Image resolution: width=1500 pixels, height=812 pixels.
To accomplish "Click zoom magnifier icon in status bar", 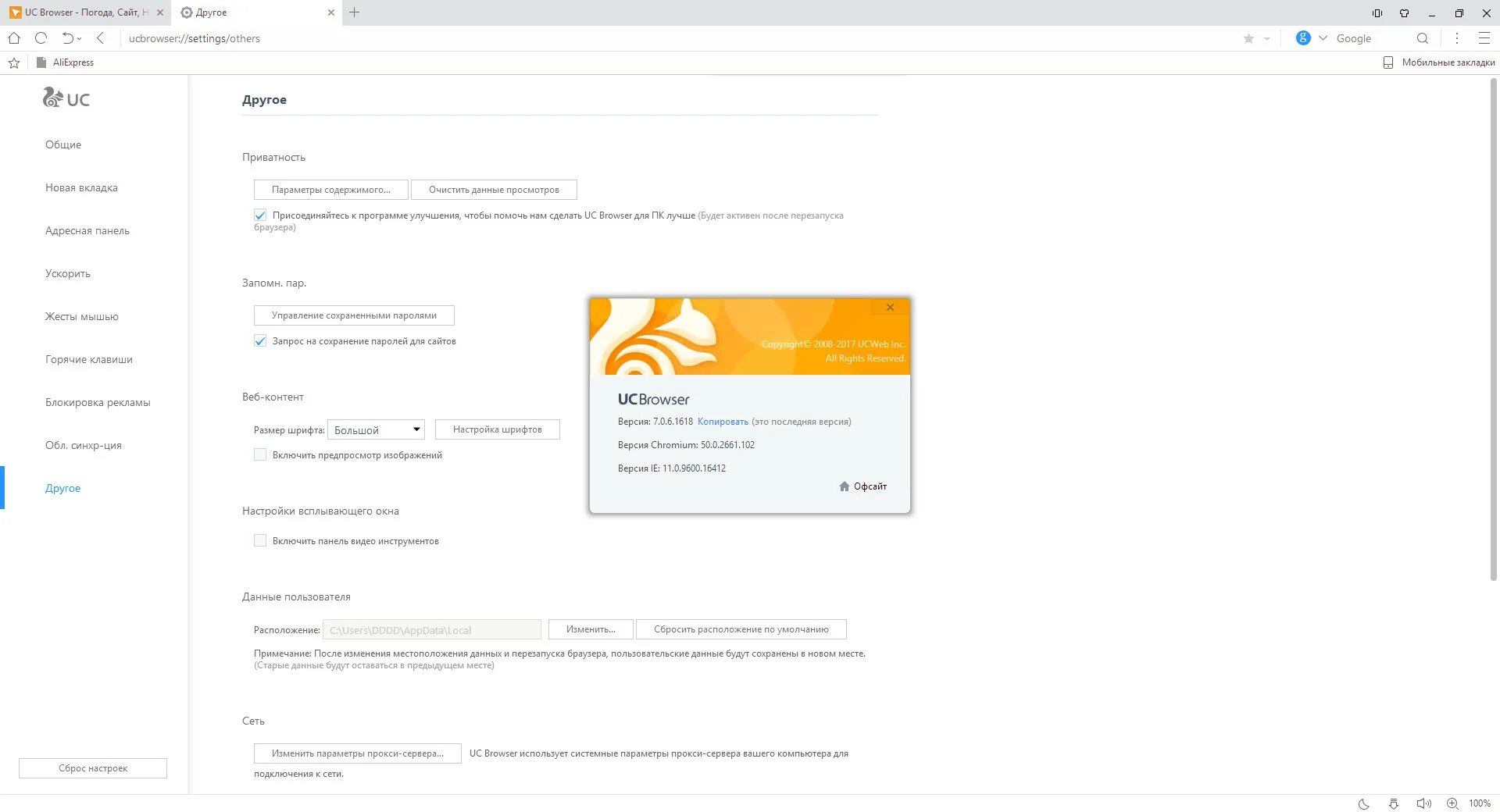I will click(x=1453, y=803).
